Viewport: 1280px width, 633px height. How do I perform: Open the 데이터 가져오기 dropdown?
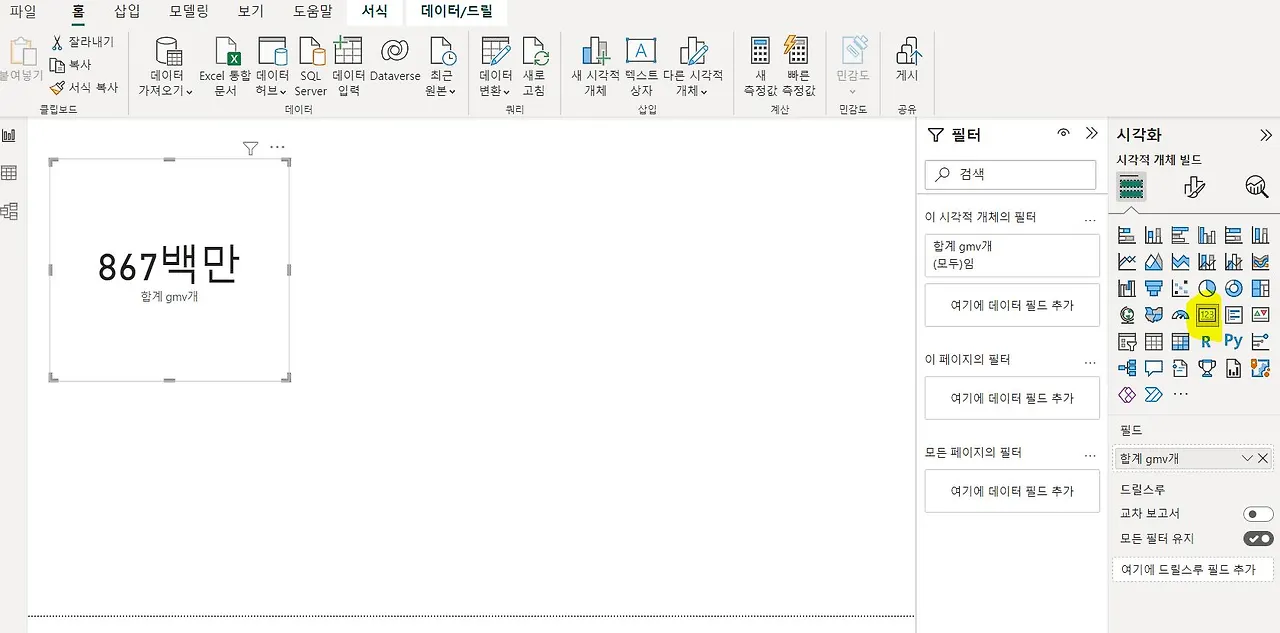[166, 67]
